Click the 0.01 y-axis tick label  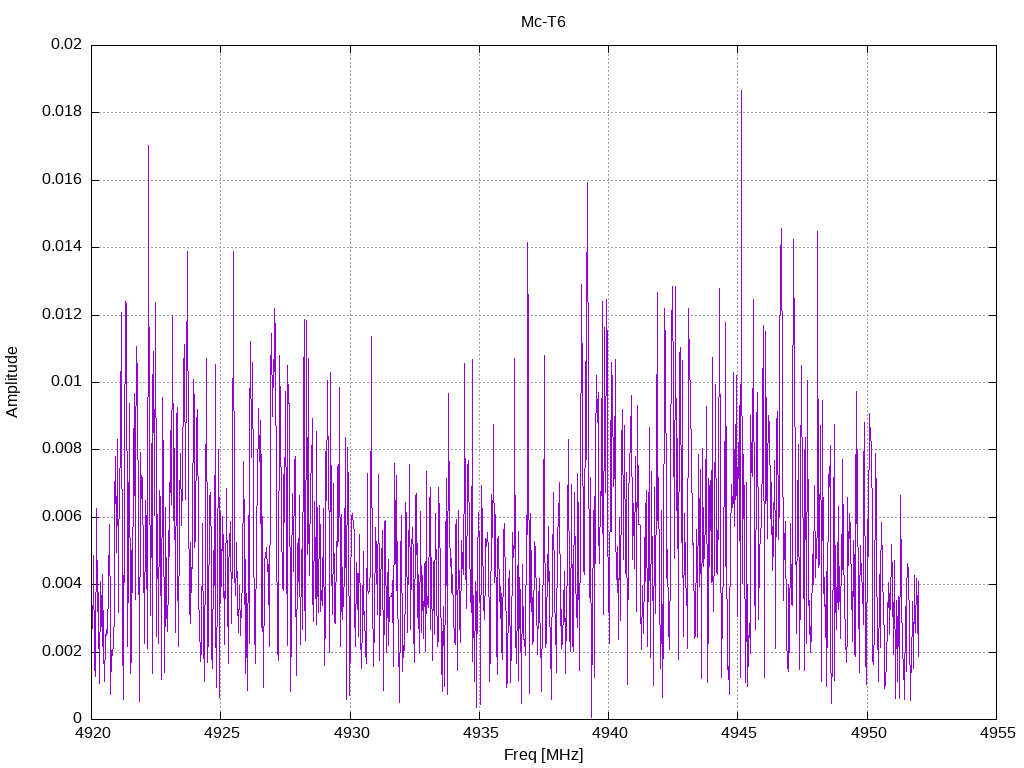point(67,382)
